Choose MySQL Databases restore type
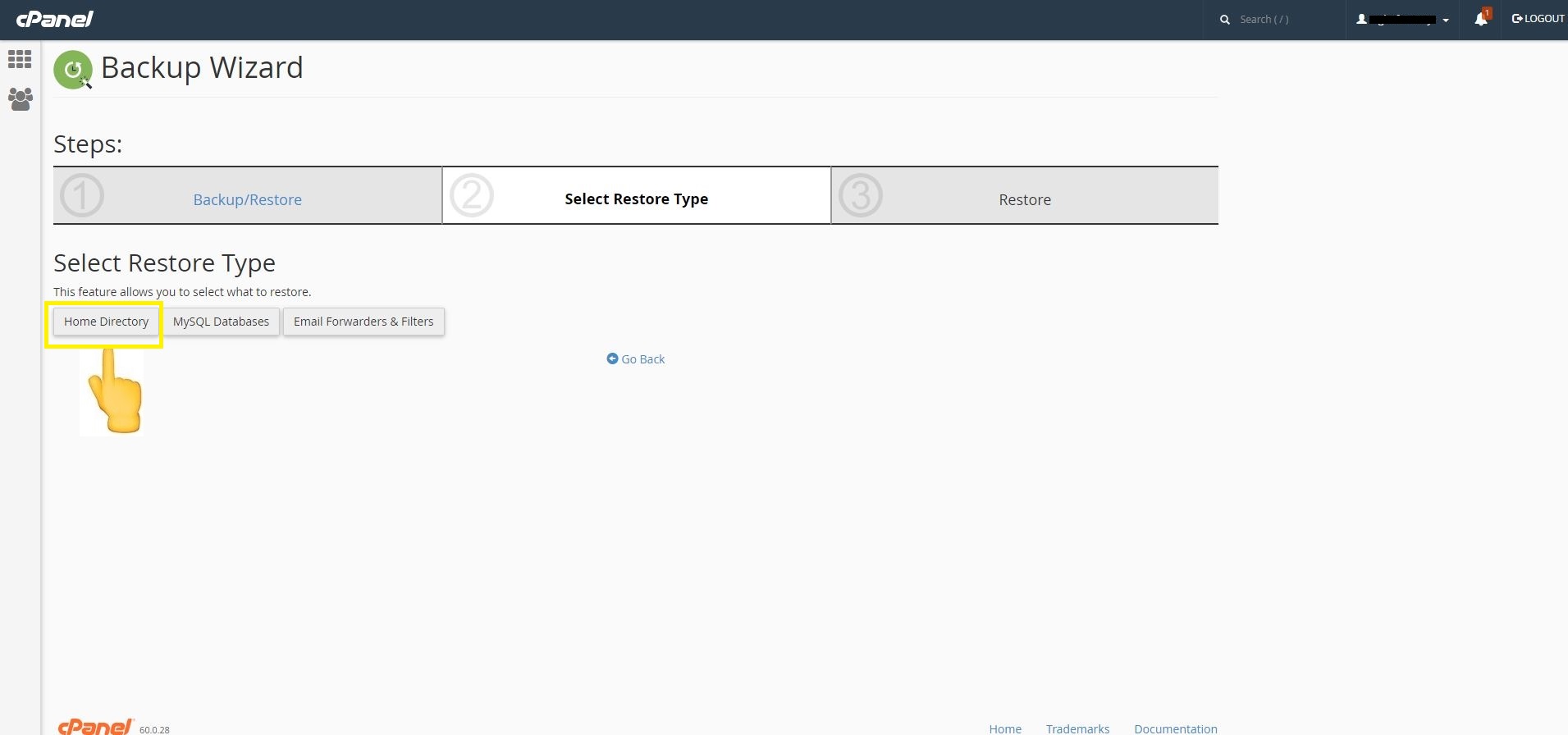 (221, 322)
